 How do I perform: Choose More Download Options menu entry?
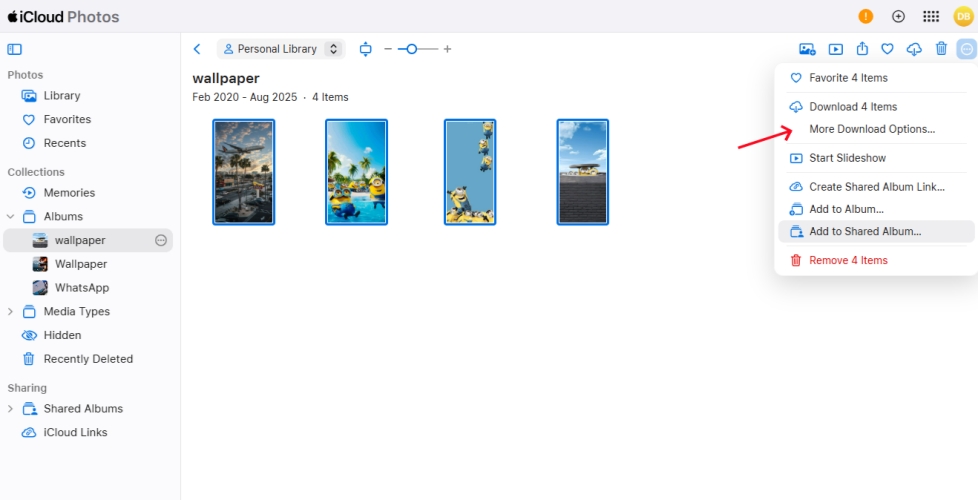pos(876,129)
